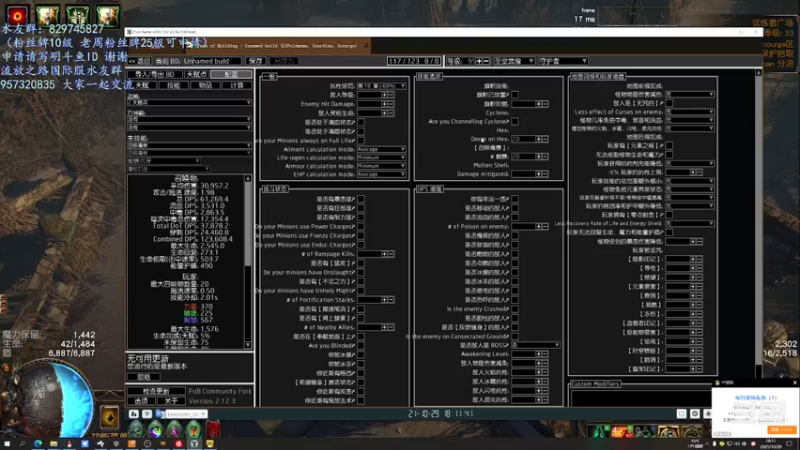The width and height of the screenshot is (800, 450).
Task: Click the 选项 options button
Action: click(141, 401)
